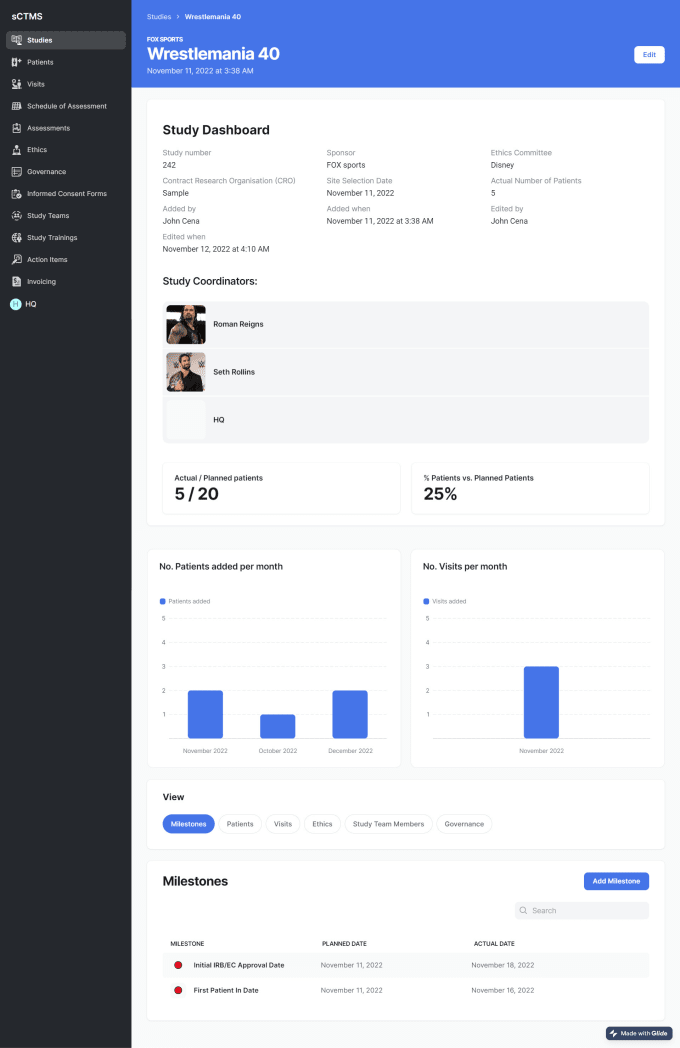Viewport: 680px width, 1048px height.
Task: Click the Ethics sidebar icon
Action: coord(17,150)
